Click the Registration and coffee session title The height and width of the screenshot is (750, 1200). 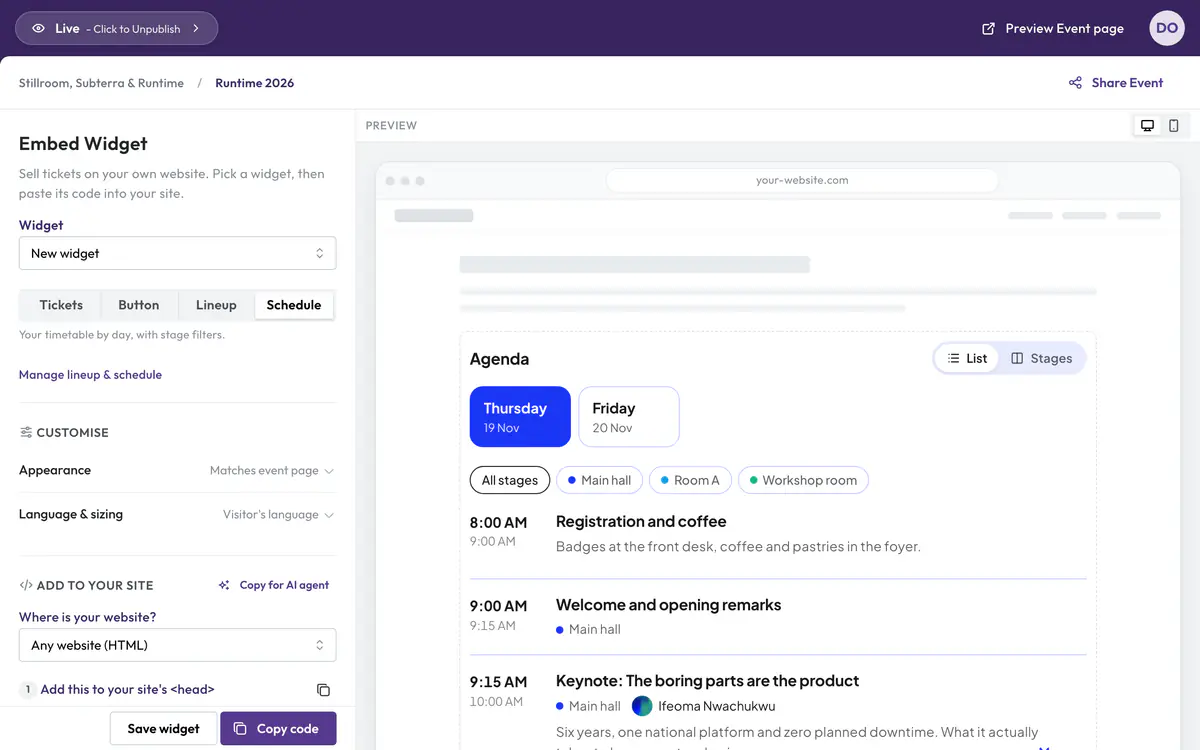click(x=641, y=521)
